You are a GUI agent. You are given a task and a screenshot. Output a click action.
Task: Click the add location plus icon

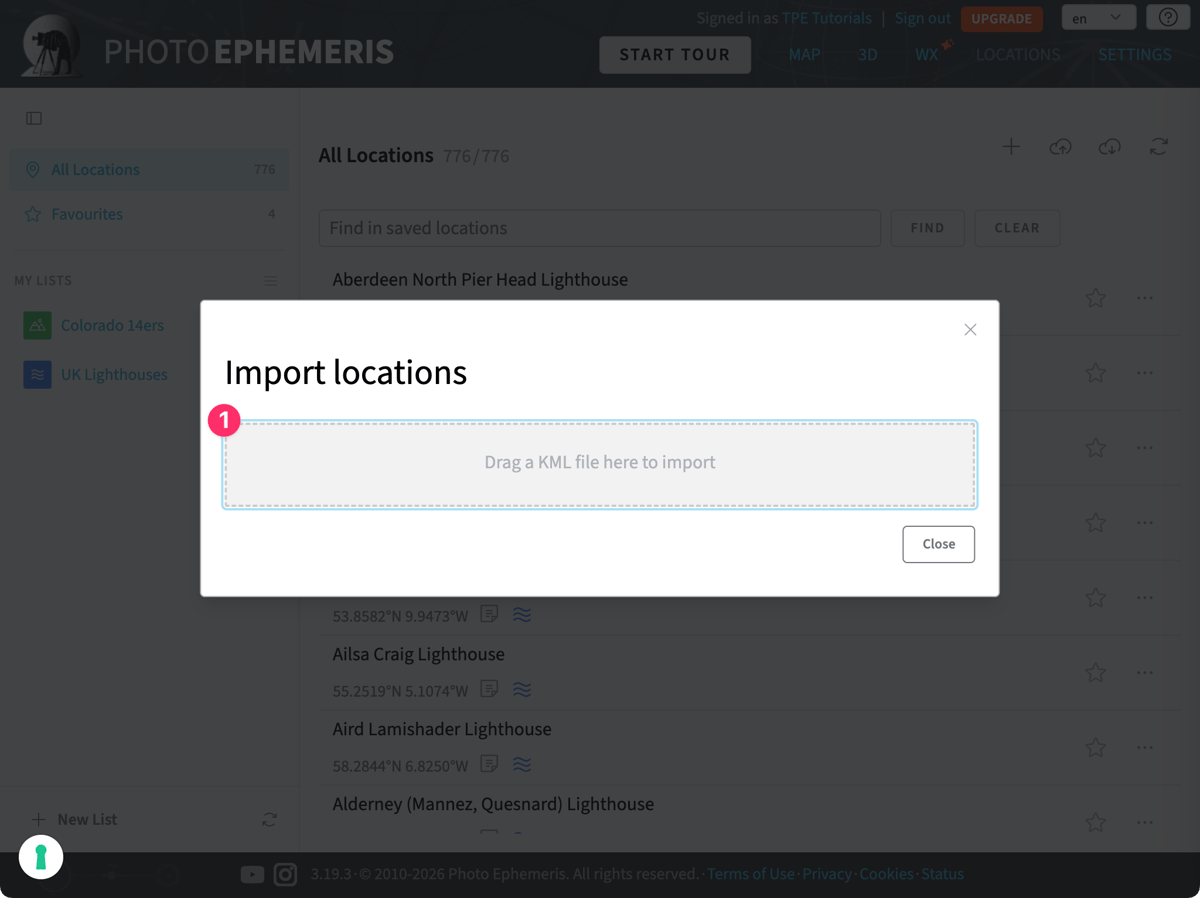point(1011,147)
